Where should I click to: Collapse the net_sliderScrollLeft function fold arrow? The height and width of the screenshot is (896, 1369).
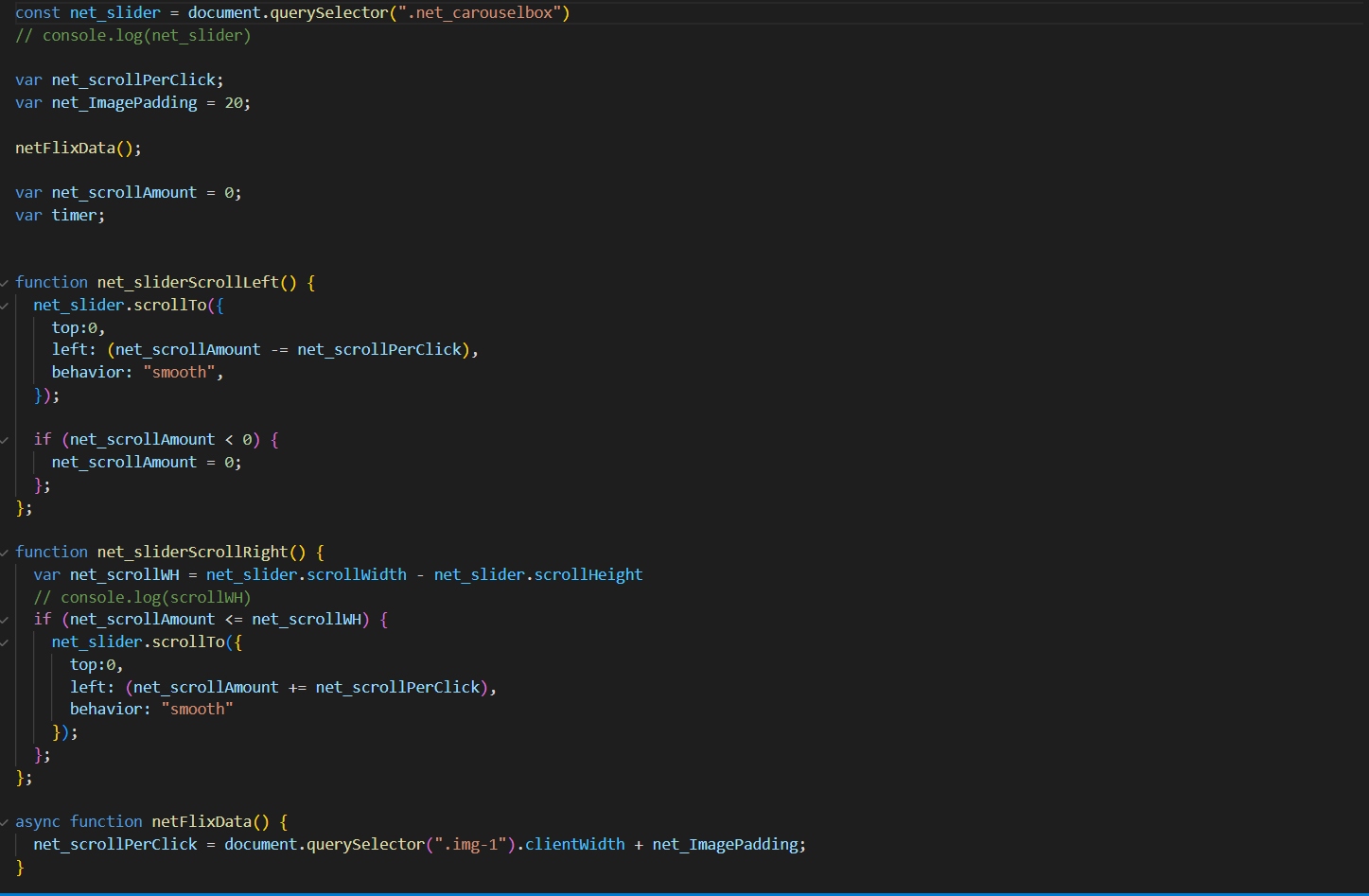tap(5, 283)
